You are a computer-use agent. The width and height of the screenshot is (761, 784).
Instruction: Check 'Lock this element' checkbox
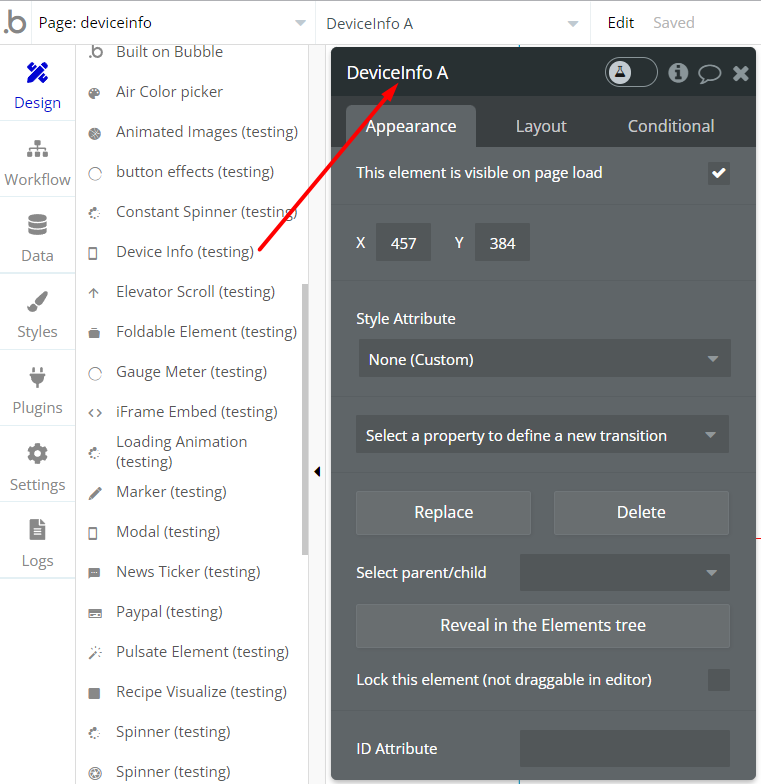[x=718, y=680]
